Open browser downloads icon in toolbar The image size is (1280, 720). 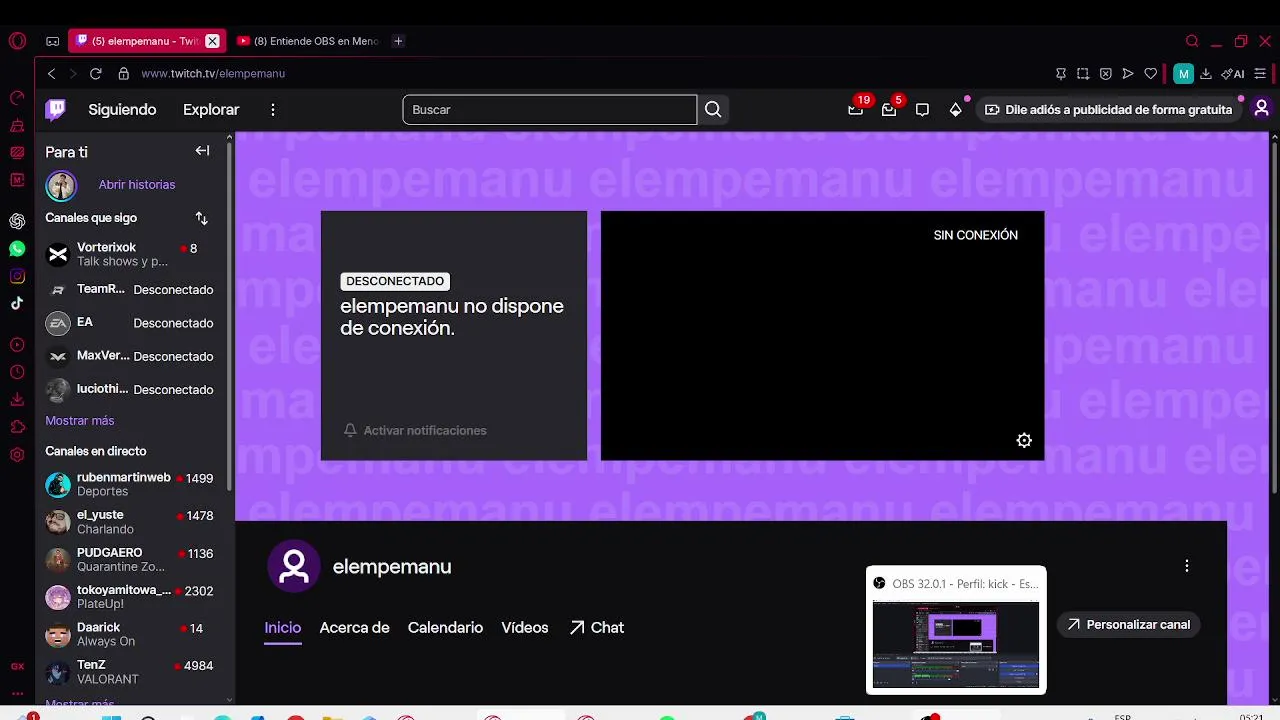(1206, 73)
